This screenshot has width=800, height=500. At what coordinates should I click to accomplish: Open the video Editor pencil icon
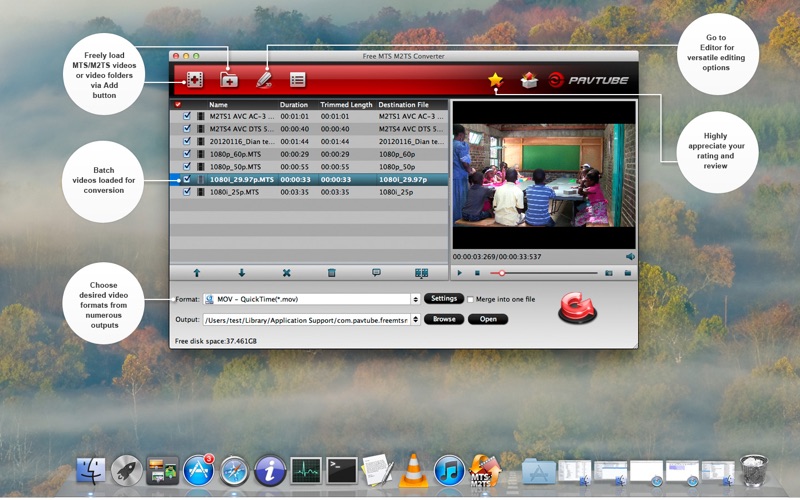coord(264,80)
